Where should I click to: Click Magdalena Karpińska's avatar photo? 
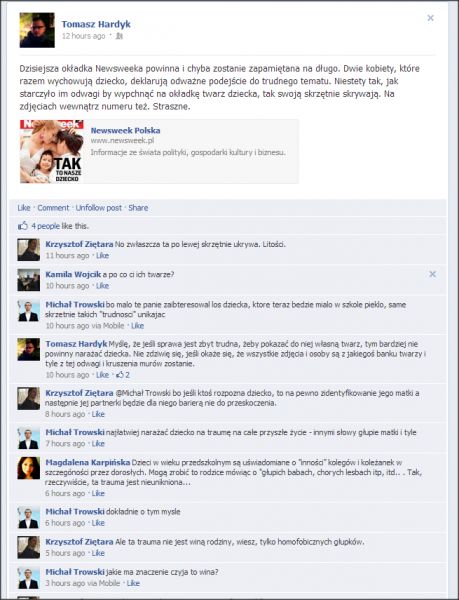(x=29, y=468)
